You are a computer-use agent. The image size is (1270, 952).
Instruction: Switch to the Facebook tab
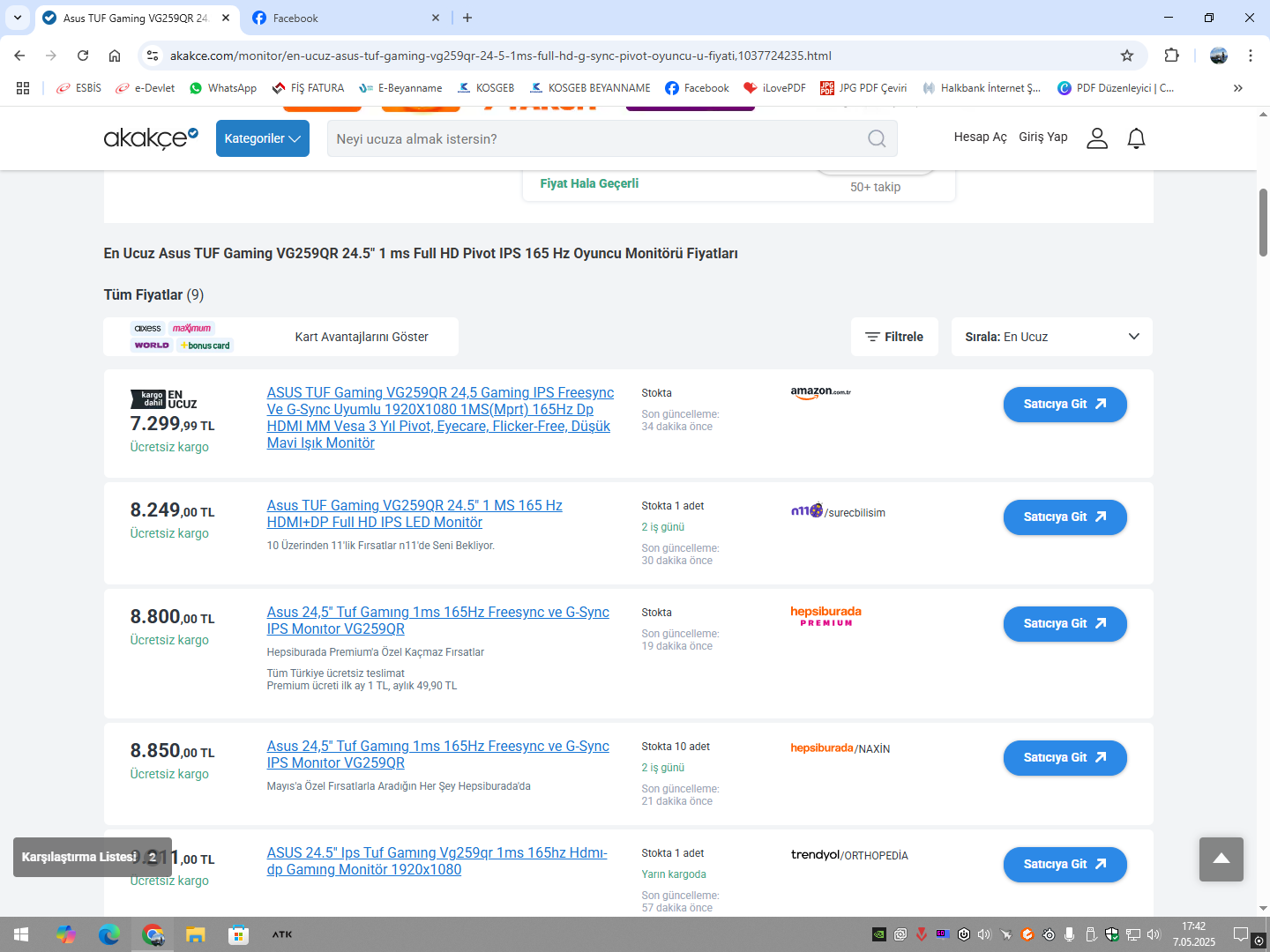coord(346,18)
